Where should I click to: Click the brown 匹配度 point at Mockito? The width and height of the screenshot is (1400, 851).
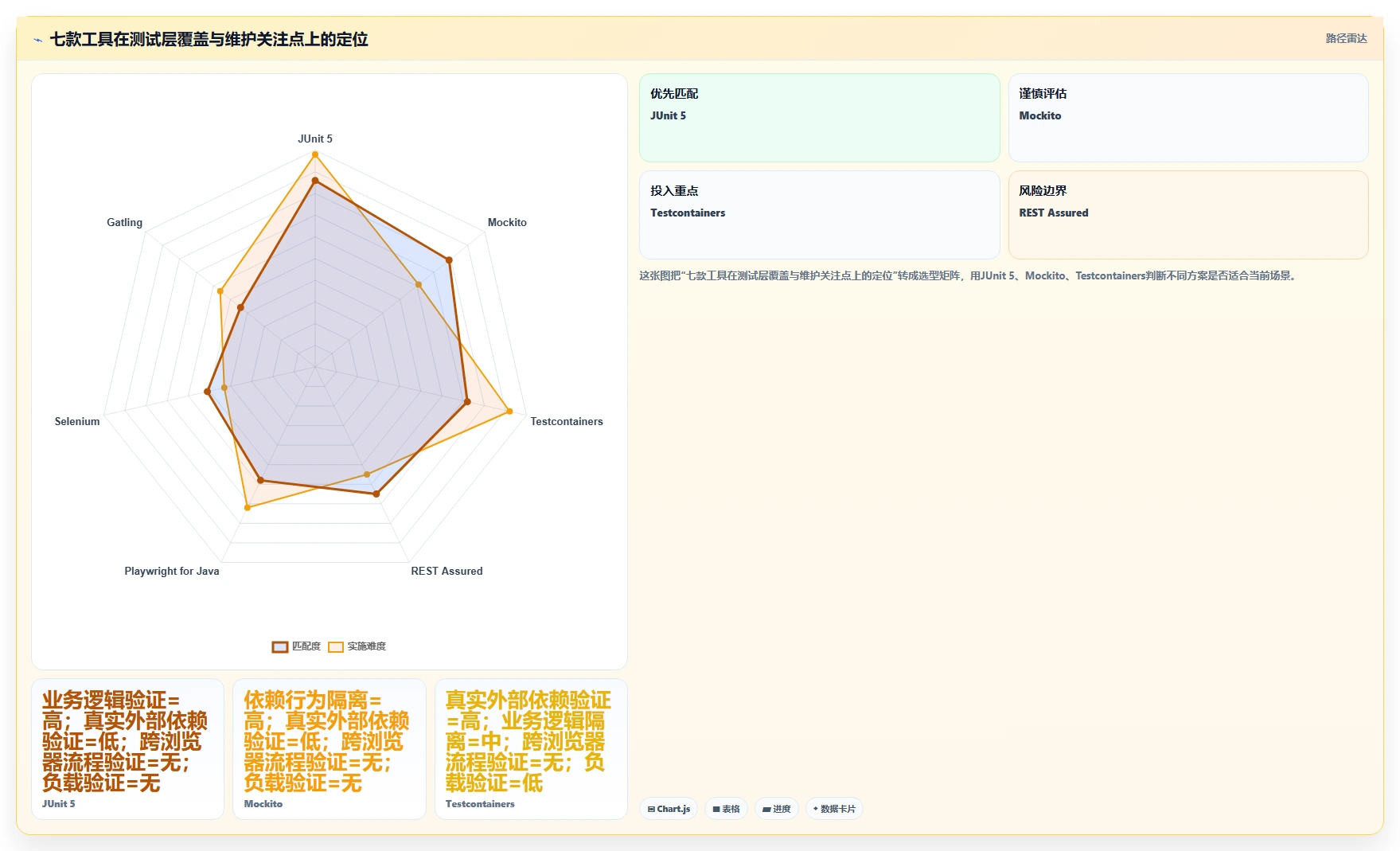coord(449,260)
